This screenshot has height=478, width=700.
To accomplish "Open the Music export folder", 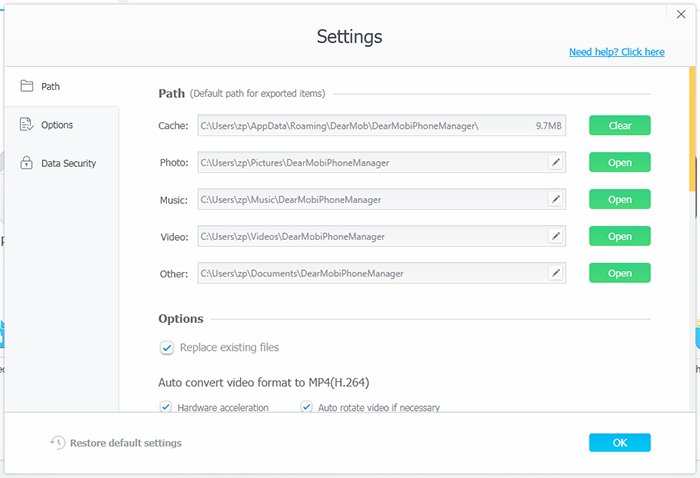I will tap(620, 200).
